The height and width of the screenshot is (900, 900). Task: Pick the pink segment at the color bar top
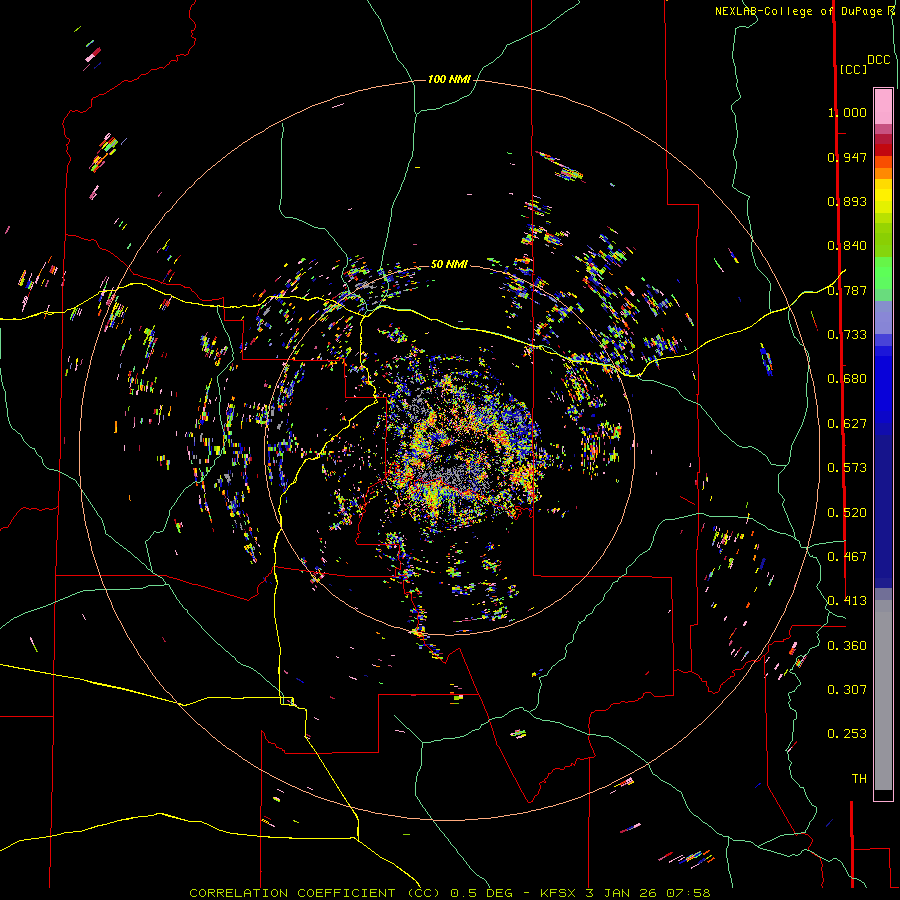[x=883, y=107]
